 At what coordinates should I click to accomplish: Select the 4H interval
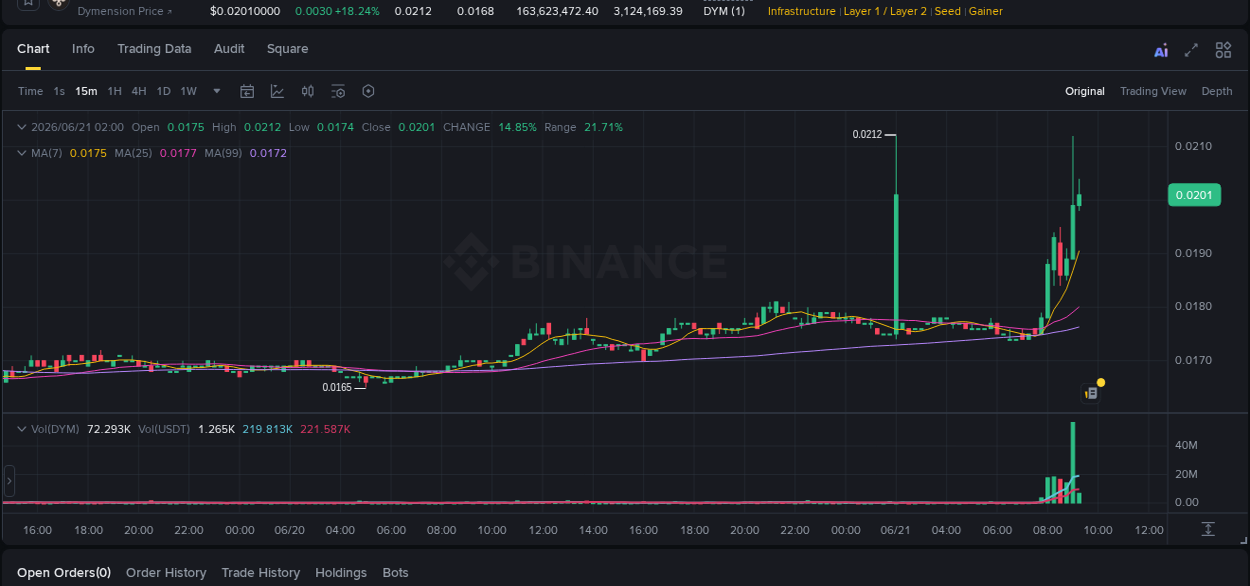[x=139, y=91]
